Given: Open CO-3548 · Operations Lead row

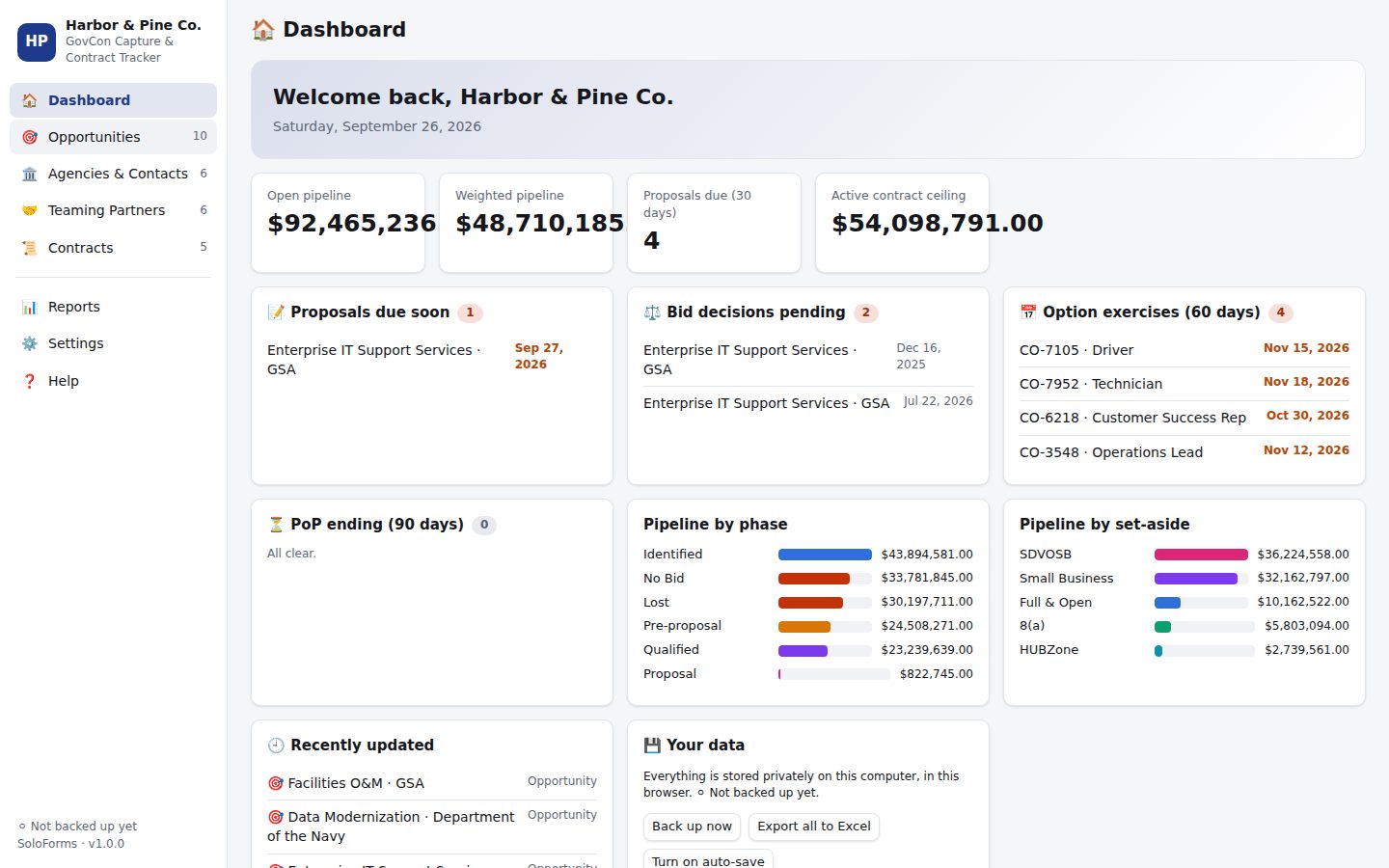Looking at the screenshot, I should click(x=1185, y=451).
